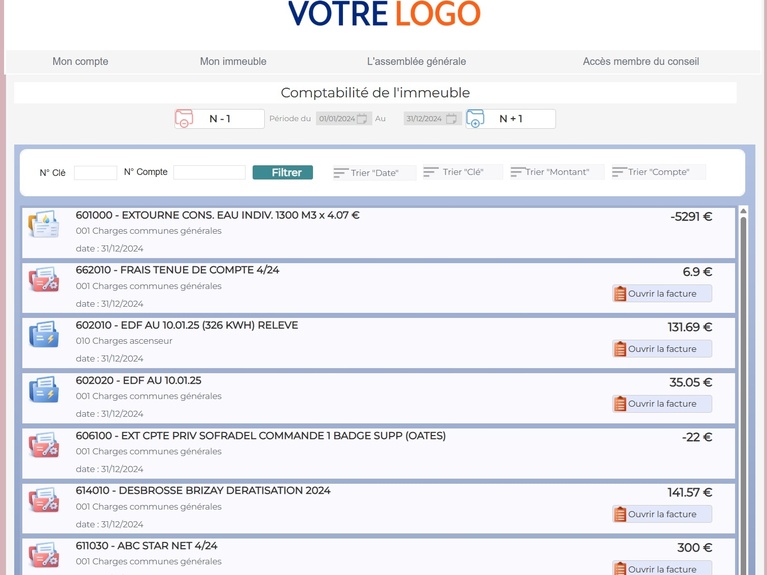Sort entries by Trier "Clé"

click(463, 172)
